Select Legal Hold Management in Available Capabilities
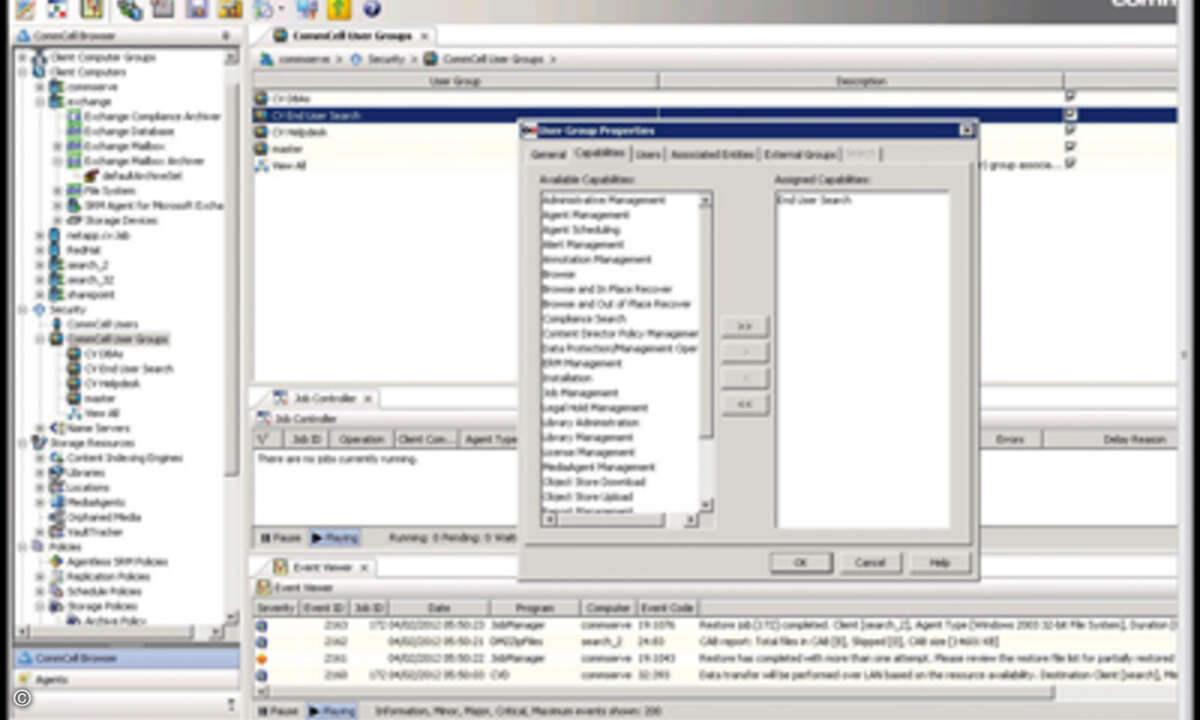This screenshot has height=720, width=1200. coord(595,408)
